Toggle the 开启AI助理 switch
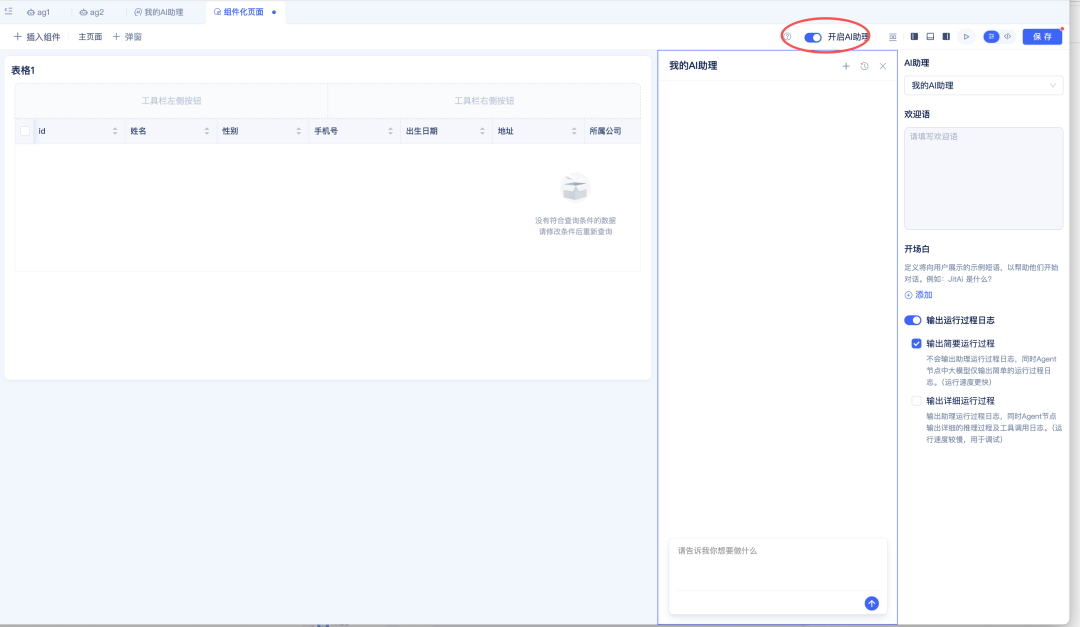 pyautogui.click(x=813, y=37)
